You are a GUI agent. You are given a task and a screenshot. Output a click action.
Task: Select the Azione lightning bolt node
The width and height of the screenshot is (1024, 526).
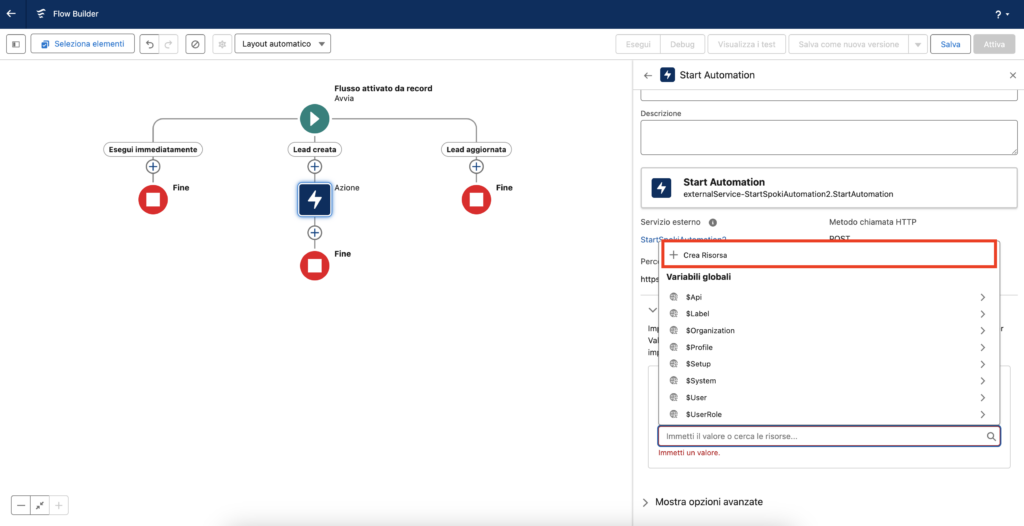[314, 199]
